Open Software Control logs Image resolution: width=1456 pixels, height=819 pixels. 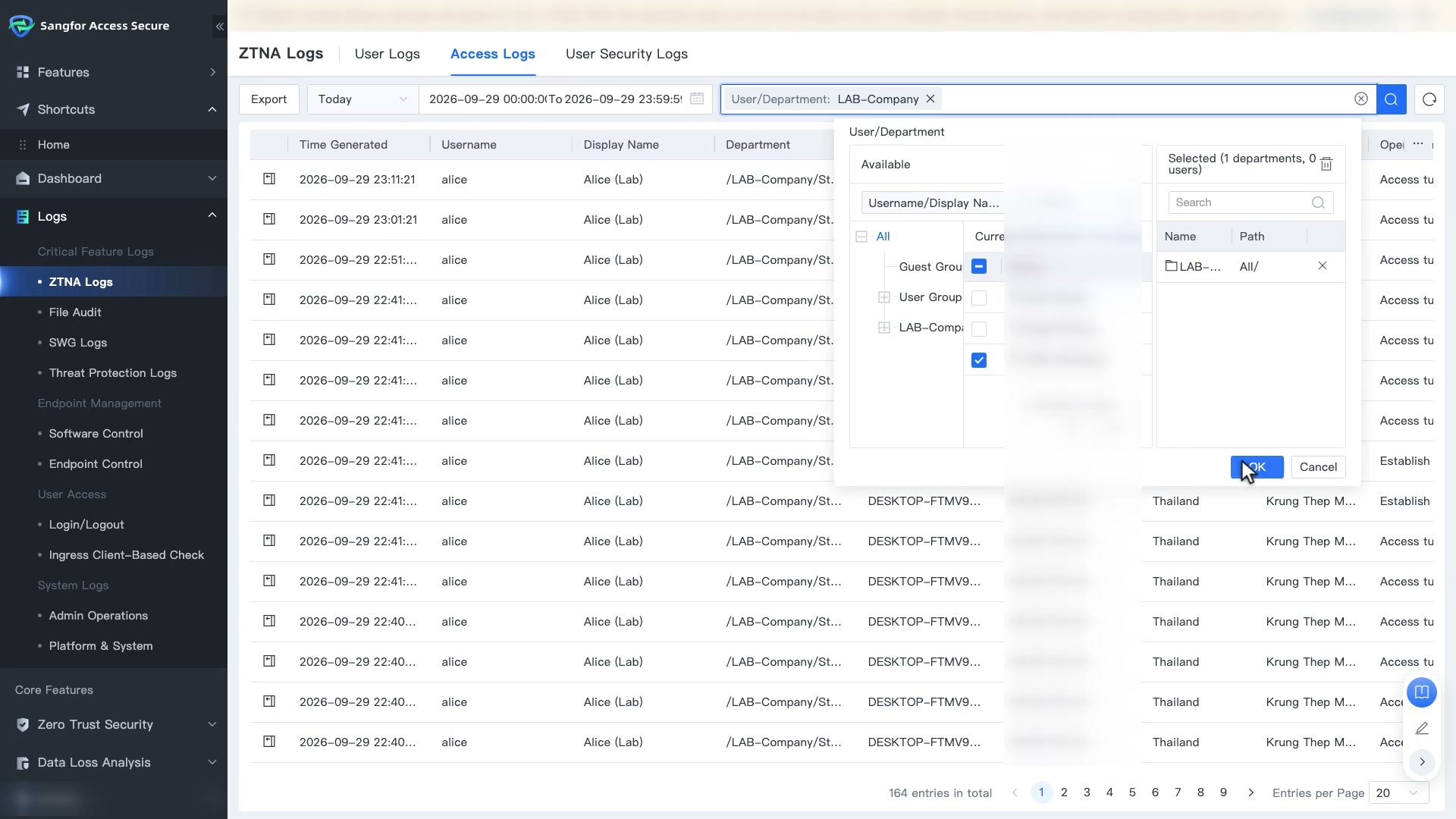click(x=96, y=433)
